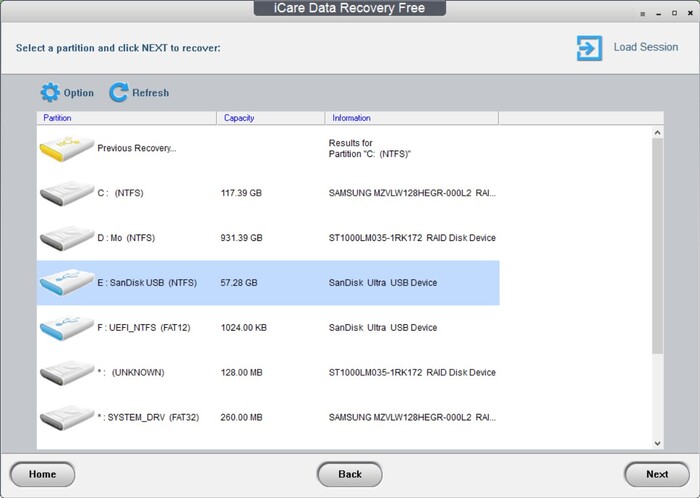Viewport: 700px width, 498px height.
Task: Go Back to the previous step
Action: pyautogui.click(x=350, y=474)
